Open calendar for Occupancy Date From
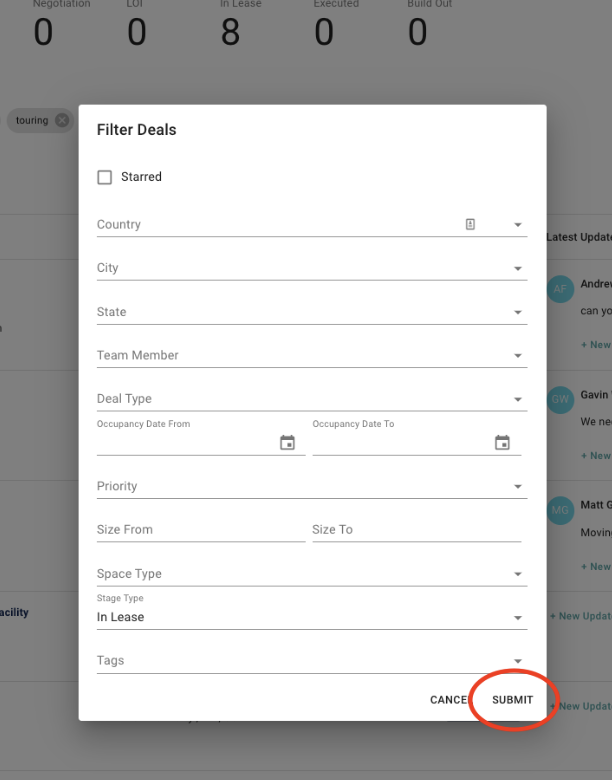 (287, 442)
